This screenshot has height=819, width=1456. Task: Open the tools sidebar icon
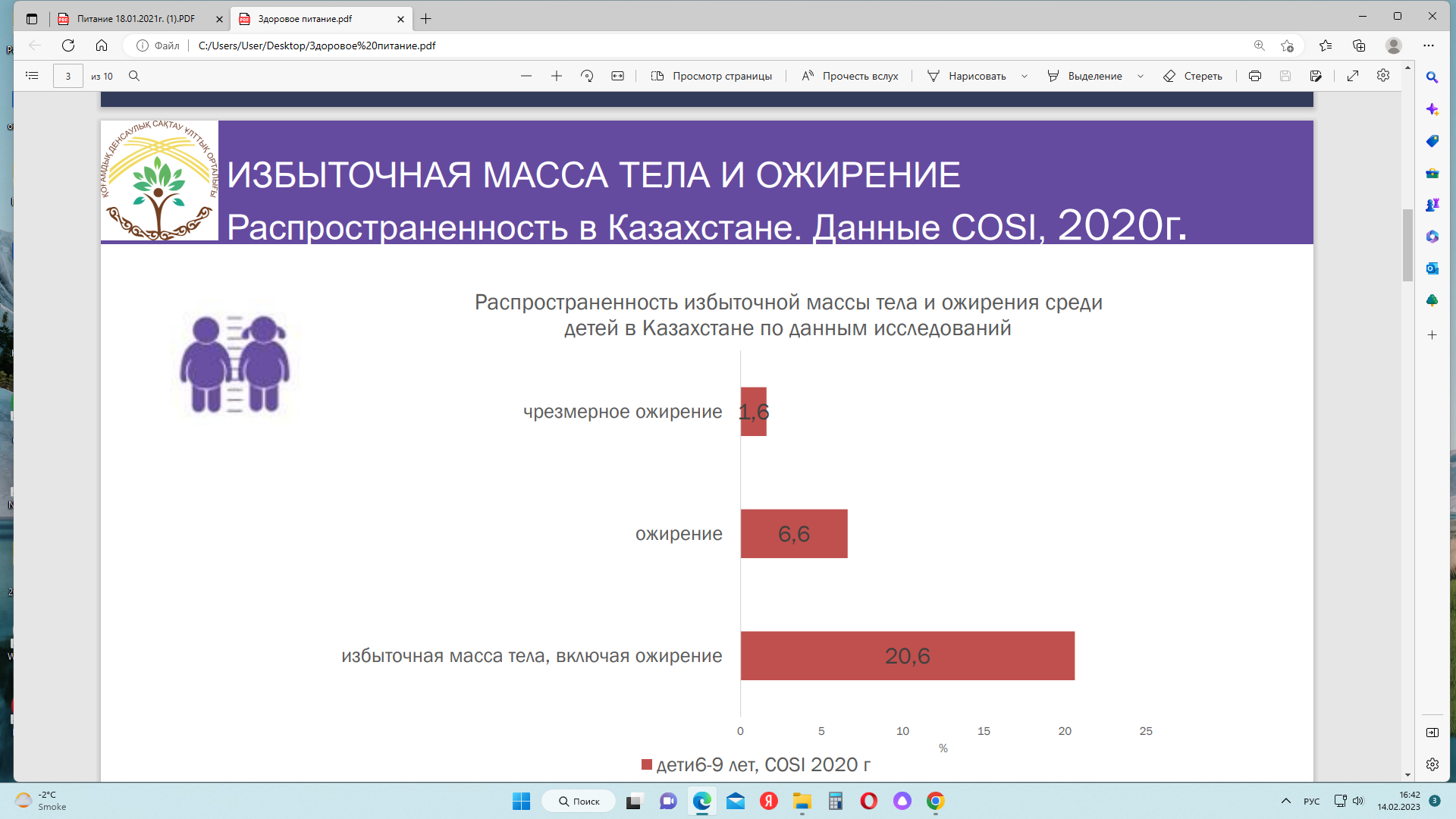click(1432, 173)
